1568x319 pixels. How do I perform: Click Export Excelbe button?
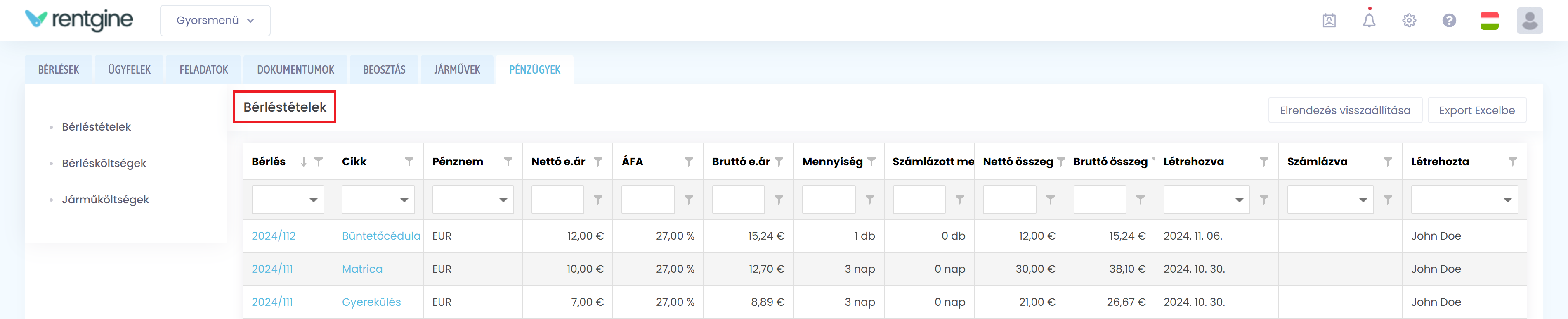click(x=1476, y=110)
